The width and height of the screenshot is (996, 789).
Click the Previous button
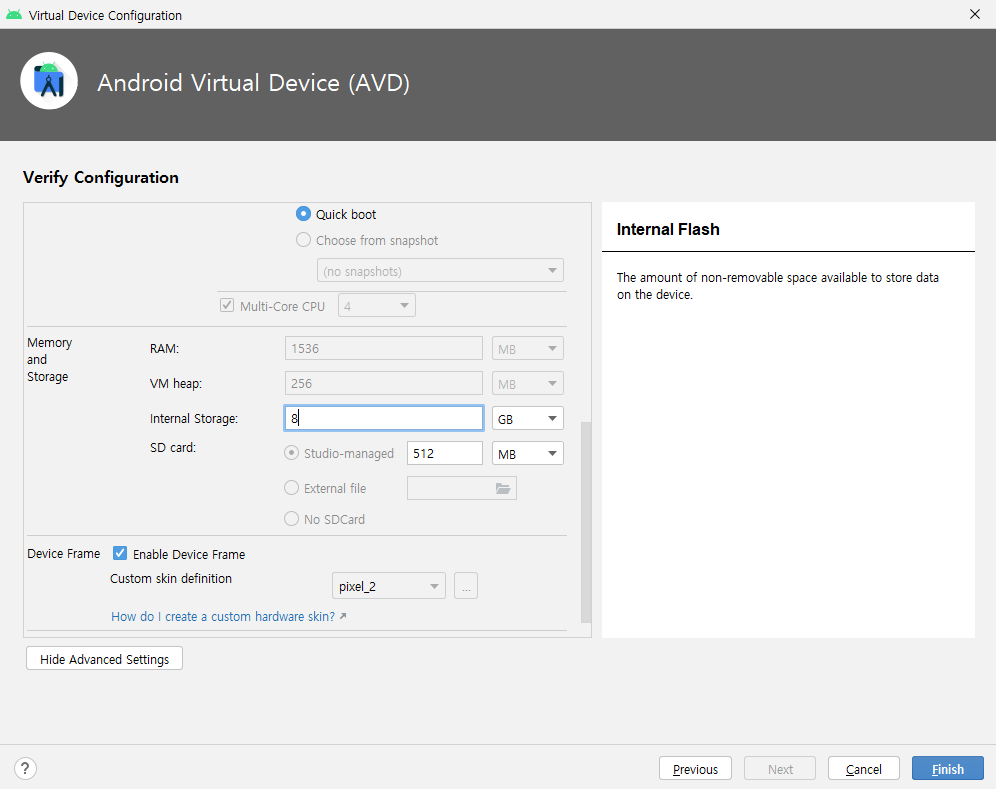(x=695, y=769)
